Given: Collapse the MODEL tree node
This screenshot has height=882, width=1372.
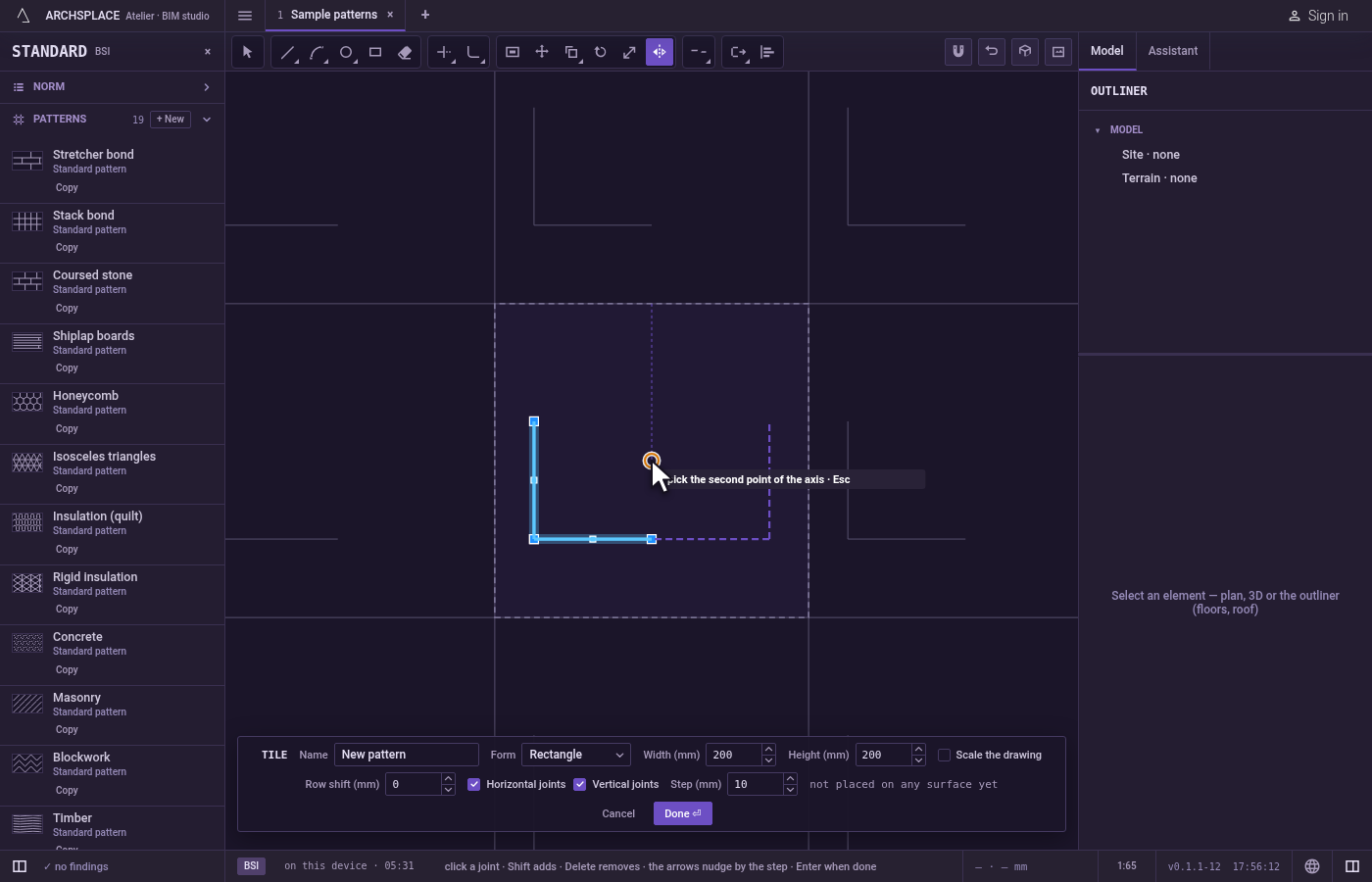Looking at the screenshot, I should click(1098, 130).
